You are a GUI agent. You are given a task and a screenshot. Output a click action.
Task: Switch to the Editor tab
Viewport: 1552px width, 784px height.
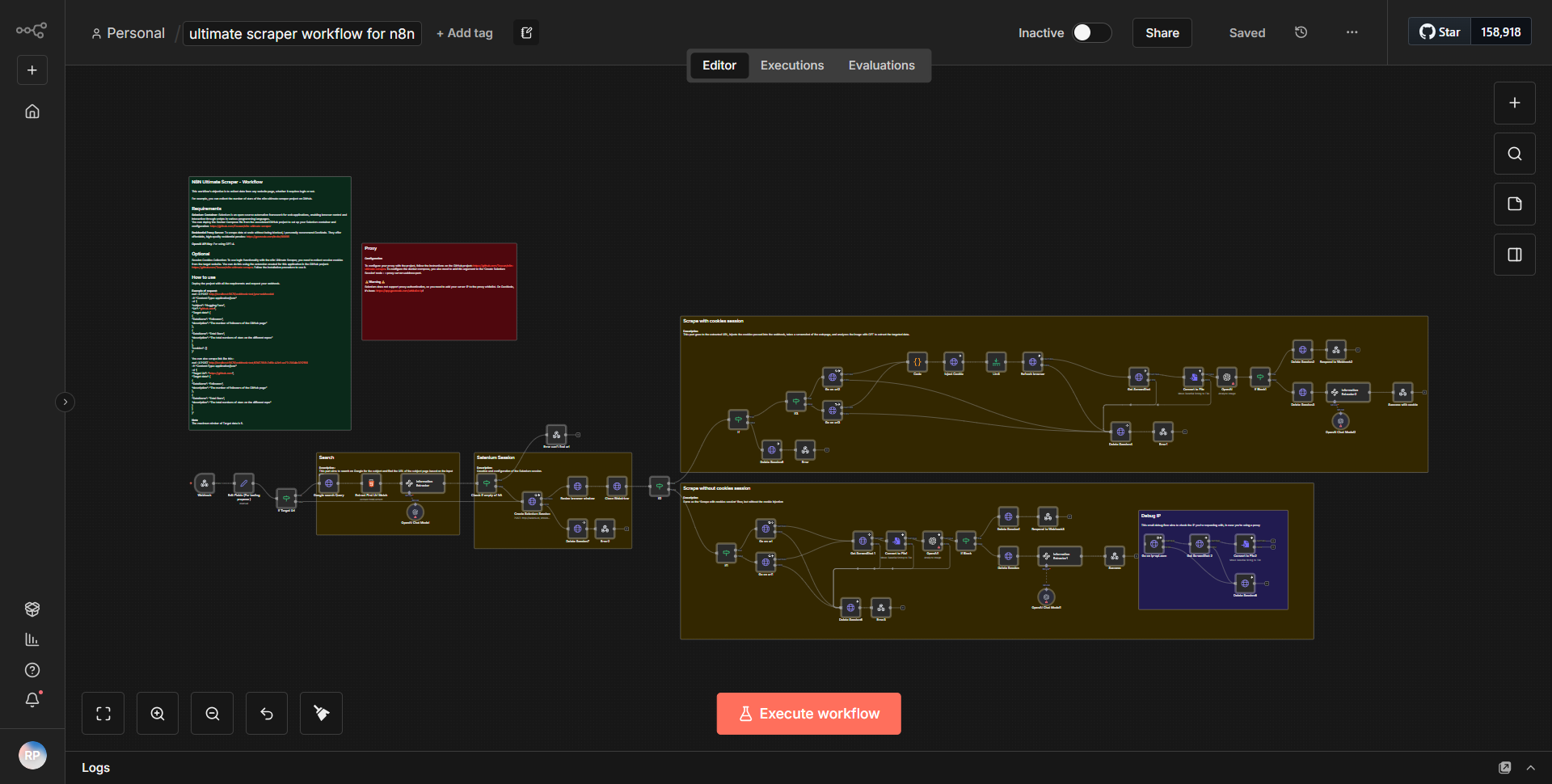click(x=719, y=65)
